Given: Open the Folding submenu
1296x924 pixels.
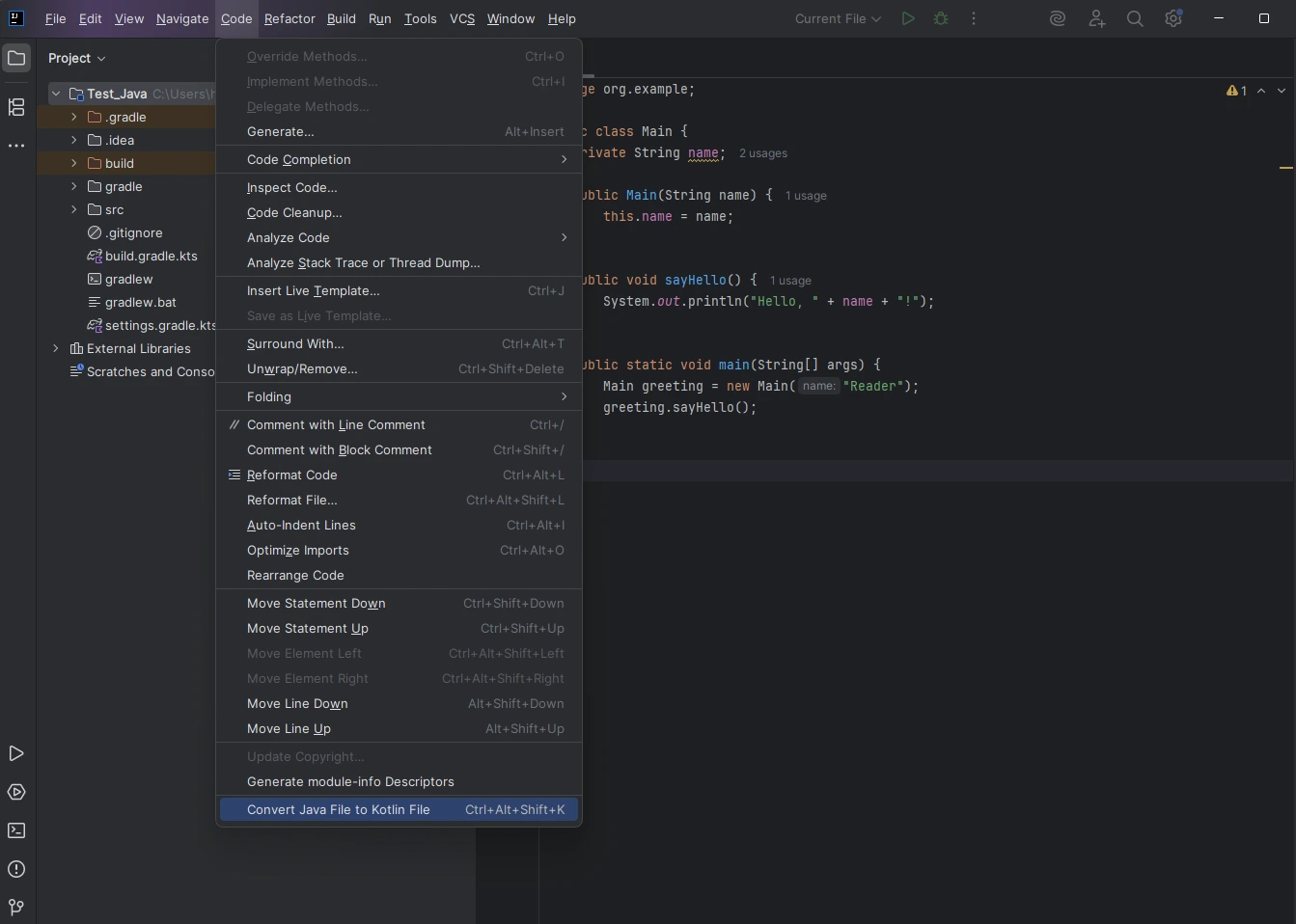Looking at the screenshot, I should tap(399, 396).
